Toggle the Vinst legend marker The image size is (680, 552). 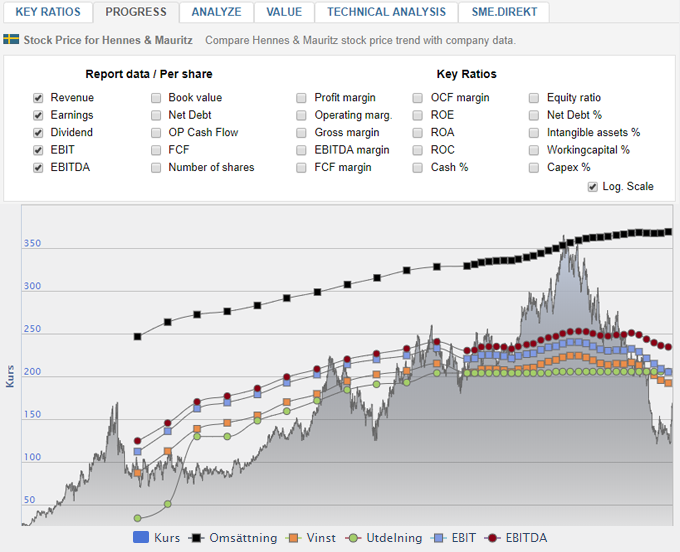(x=294, y=538)
